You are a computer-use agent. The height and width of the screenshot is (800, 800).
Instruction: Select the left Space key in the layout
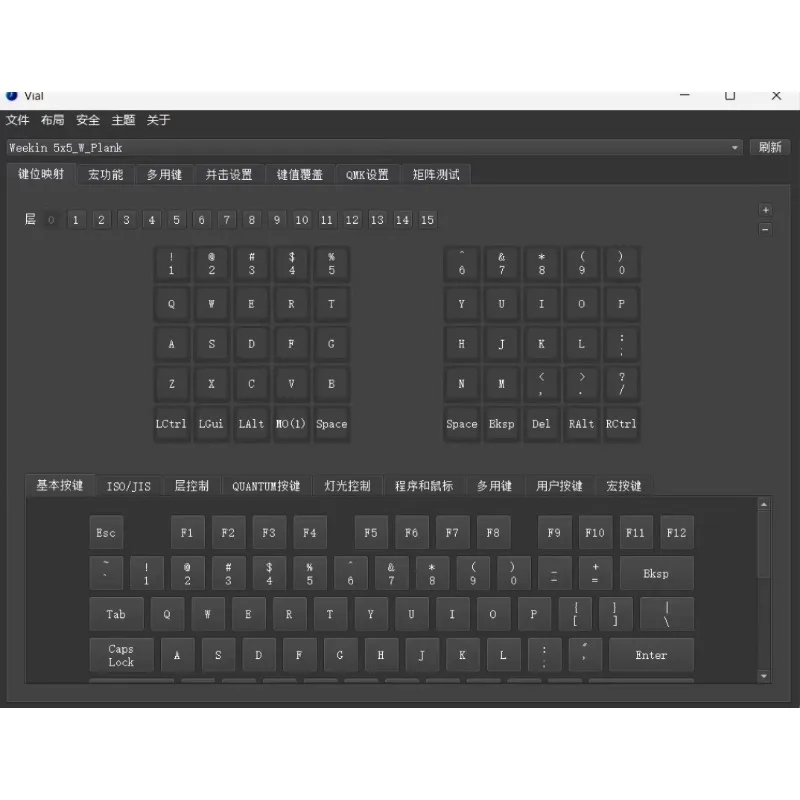click(x=332, y=423)
